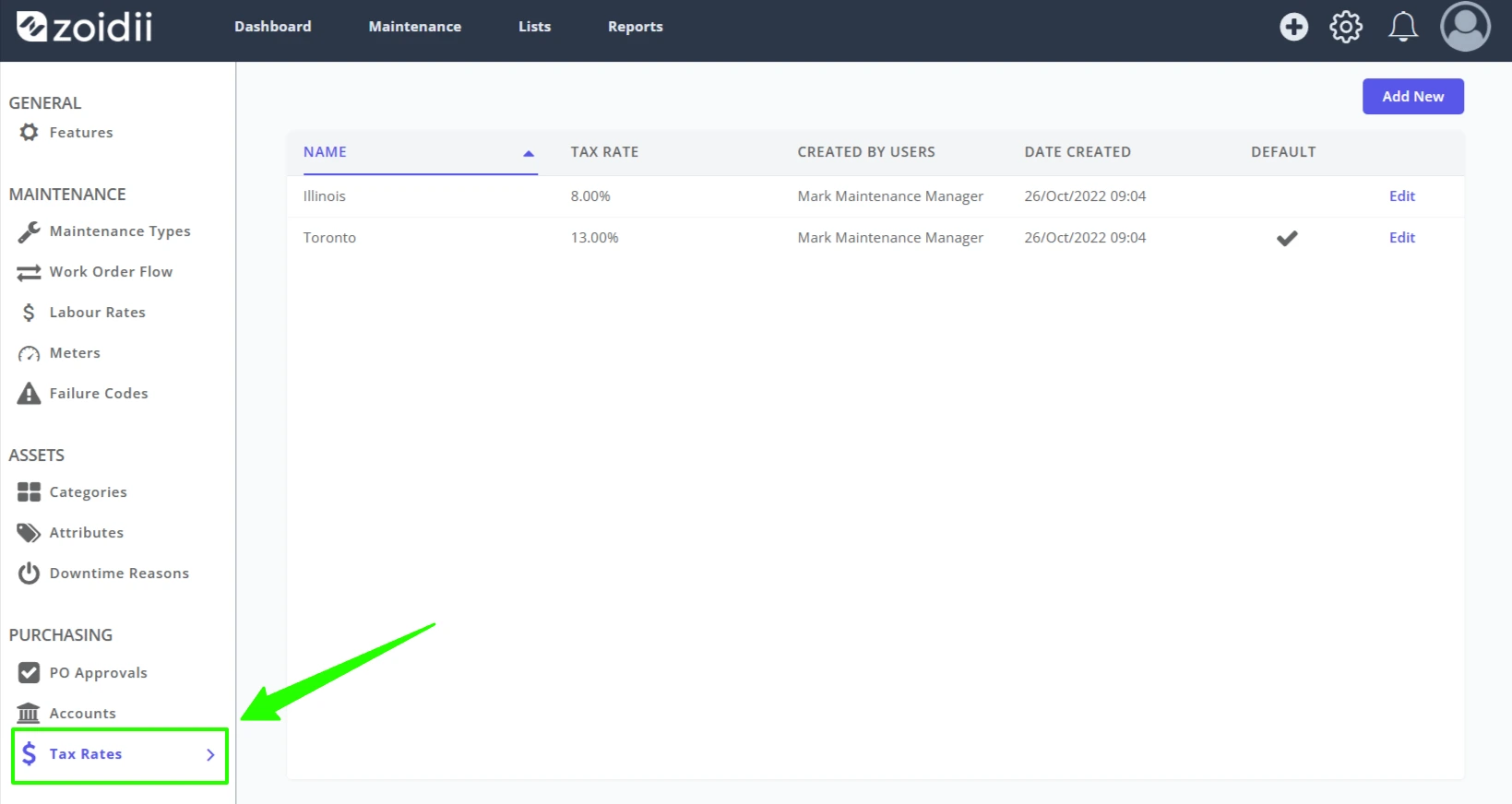Click the Accounts bank building icon
This screenshot has height=804, width=1512.
[29, 714]
